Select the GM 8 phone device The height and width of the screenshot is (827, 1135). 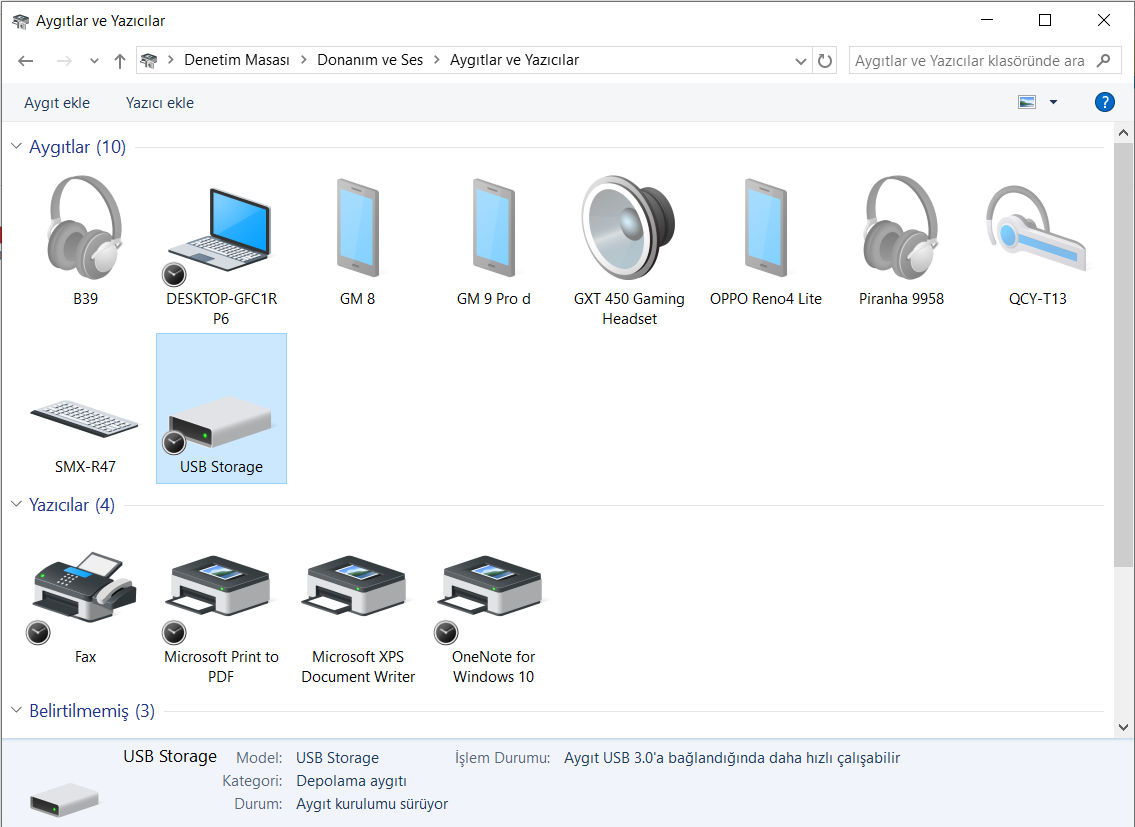[x=358, y=229]
